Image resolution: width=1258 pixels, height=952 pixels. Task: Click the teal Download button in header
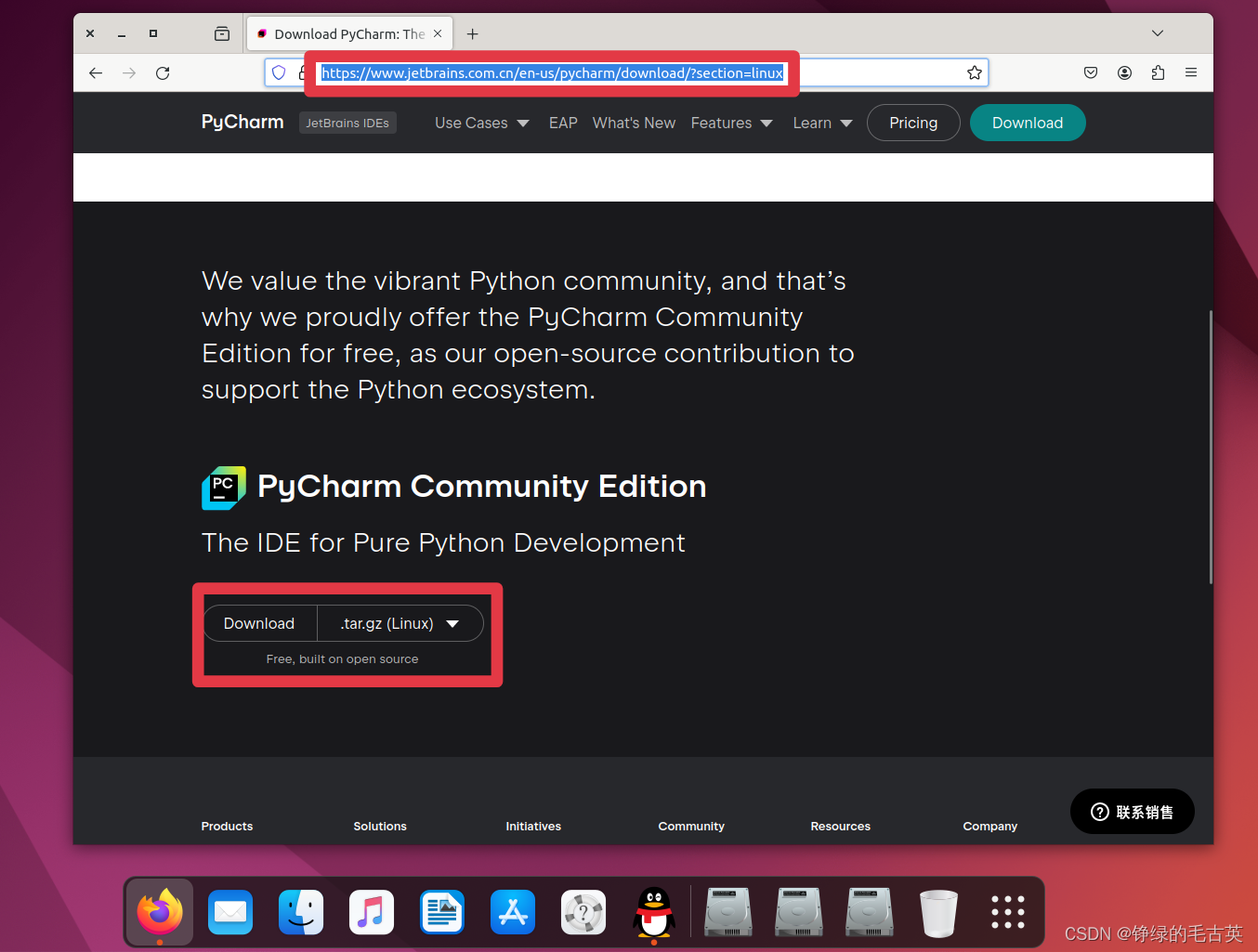point(1028,123)
